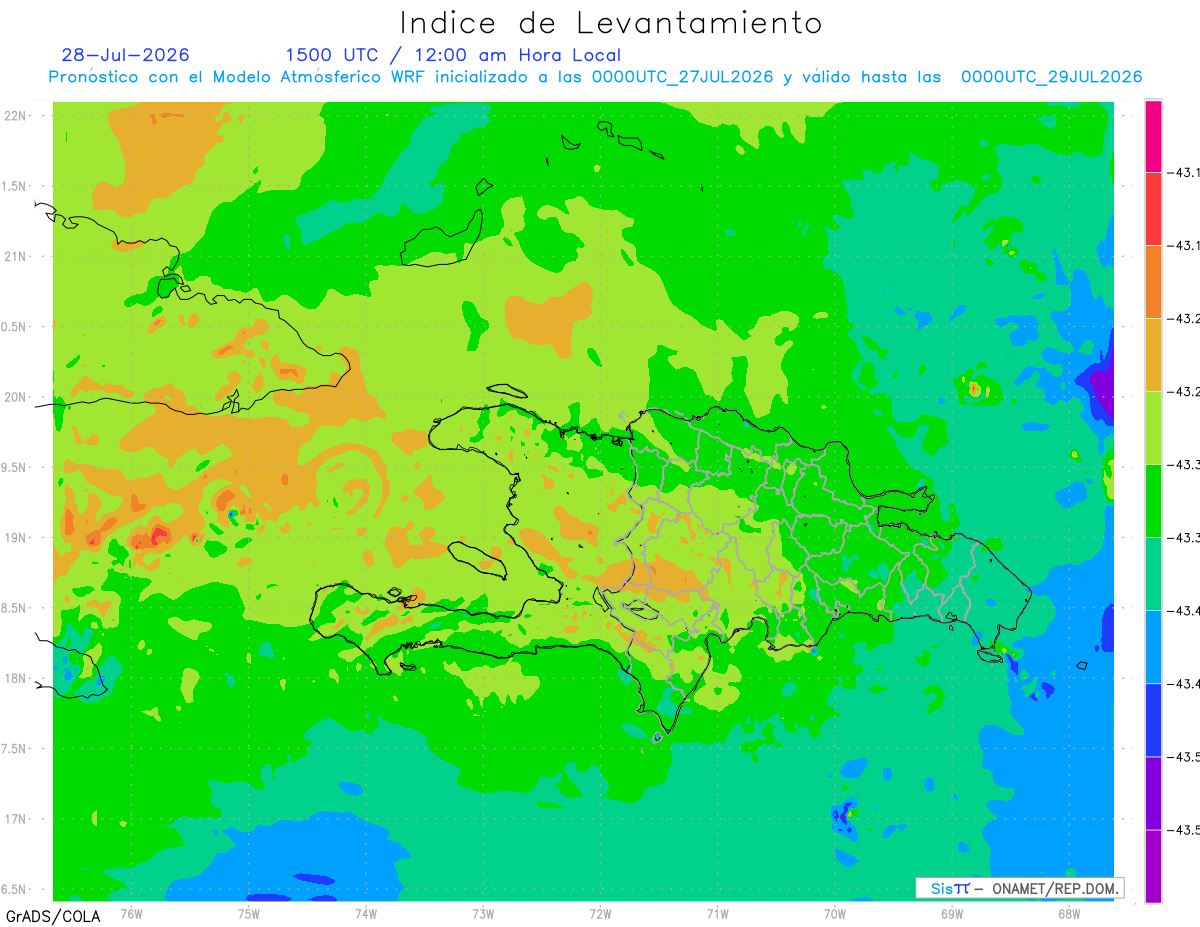This screenshot has height=927, width=1200.
Task: Click the date '28-Jul-2026'
Action: [125, 55]
